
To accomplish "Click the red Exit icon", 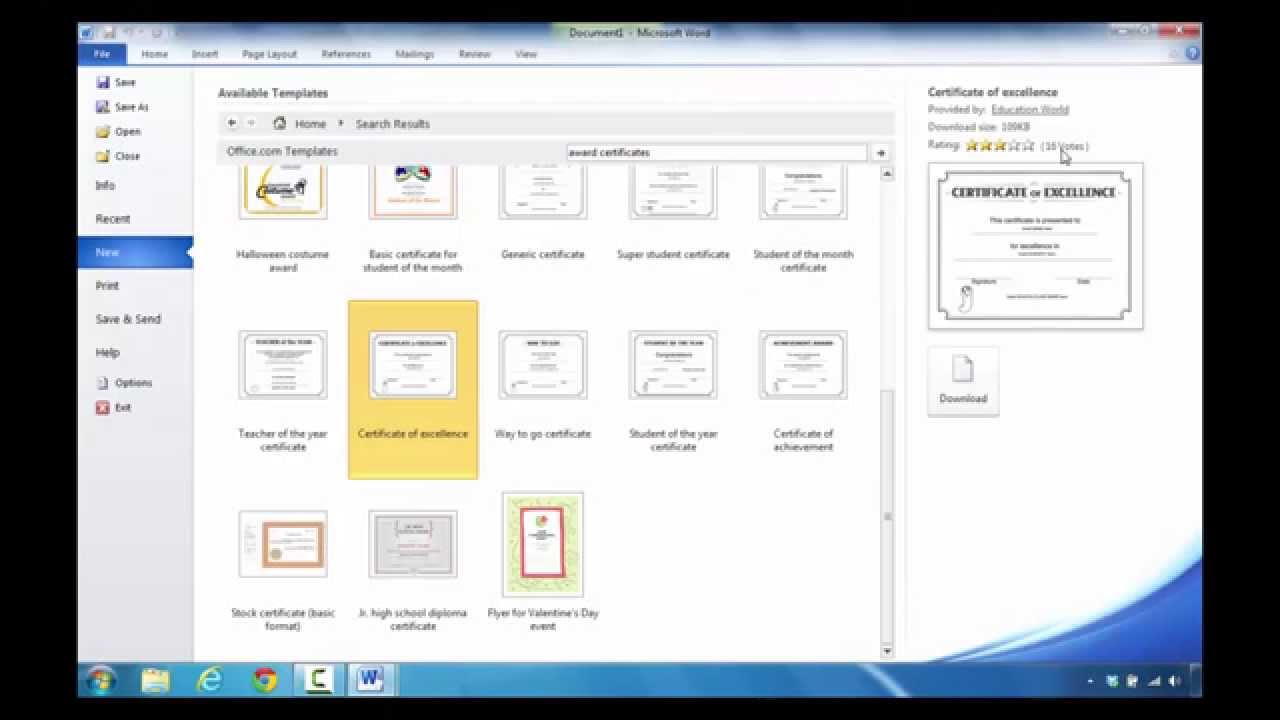I will pyautogui.click(x=102, y=408).
